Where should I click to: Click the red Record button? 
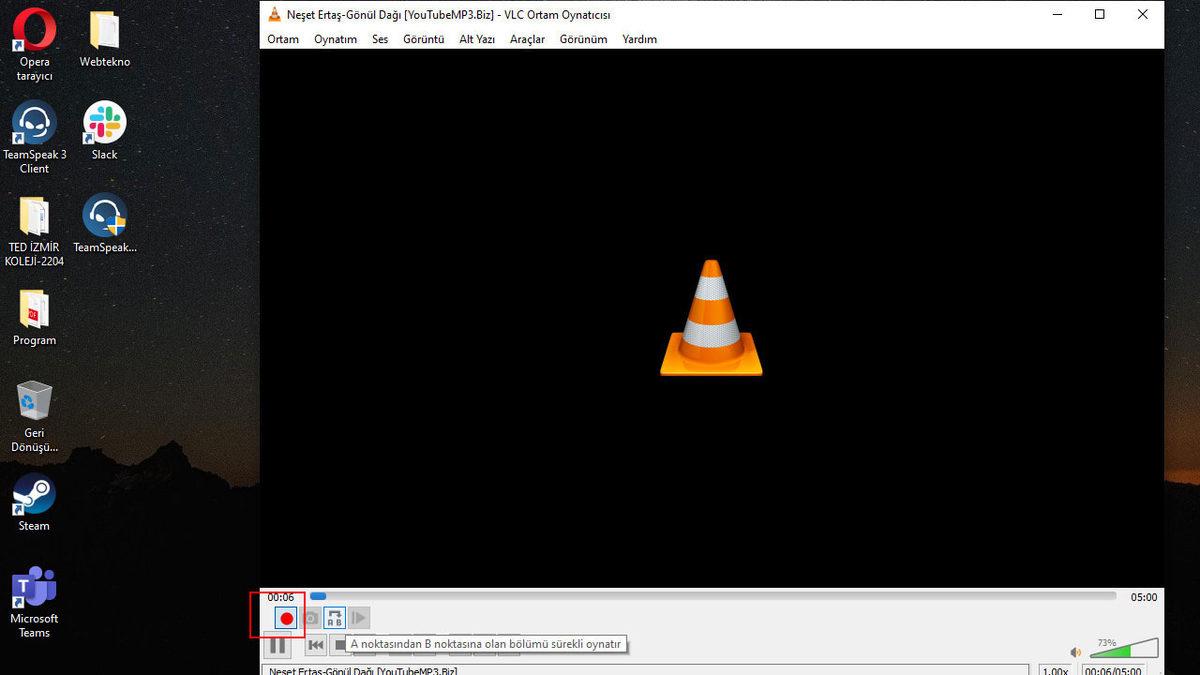point(285,617)
